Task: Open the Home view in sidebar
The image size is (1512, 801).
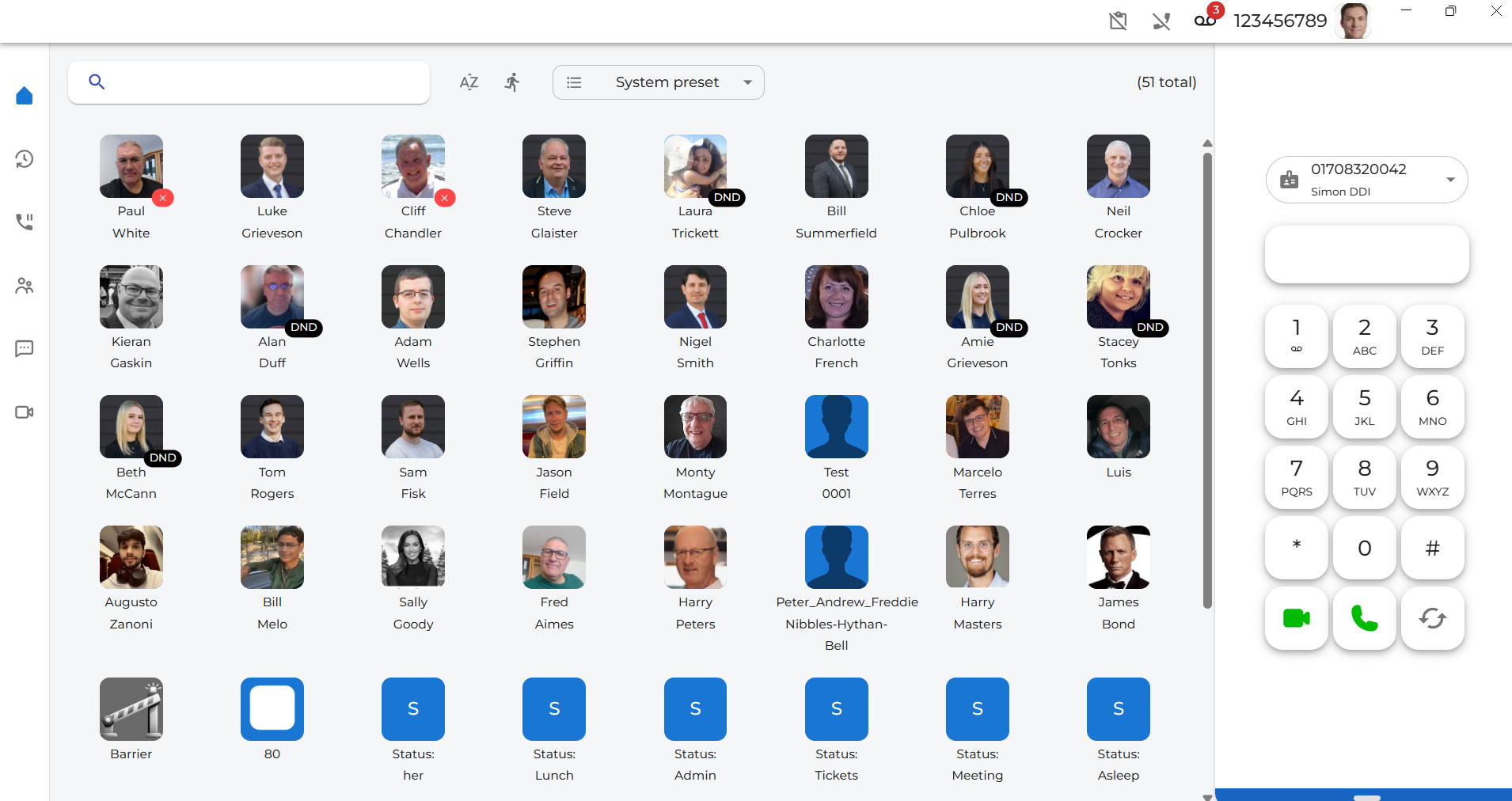Action: [x=25, y=96]
